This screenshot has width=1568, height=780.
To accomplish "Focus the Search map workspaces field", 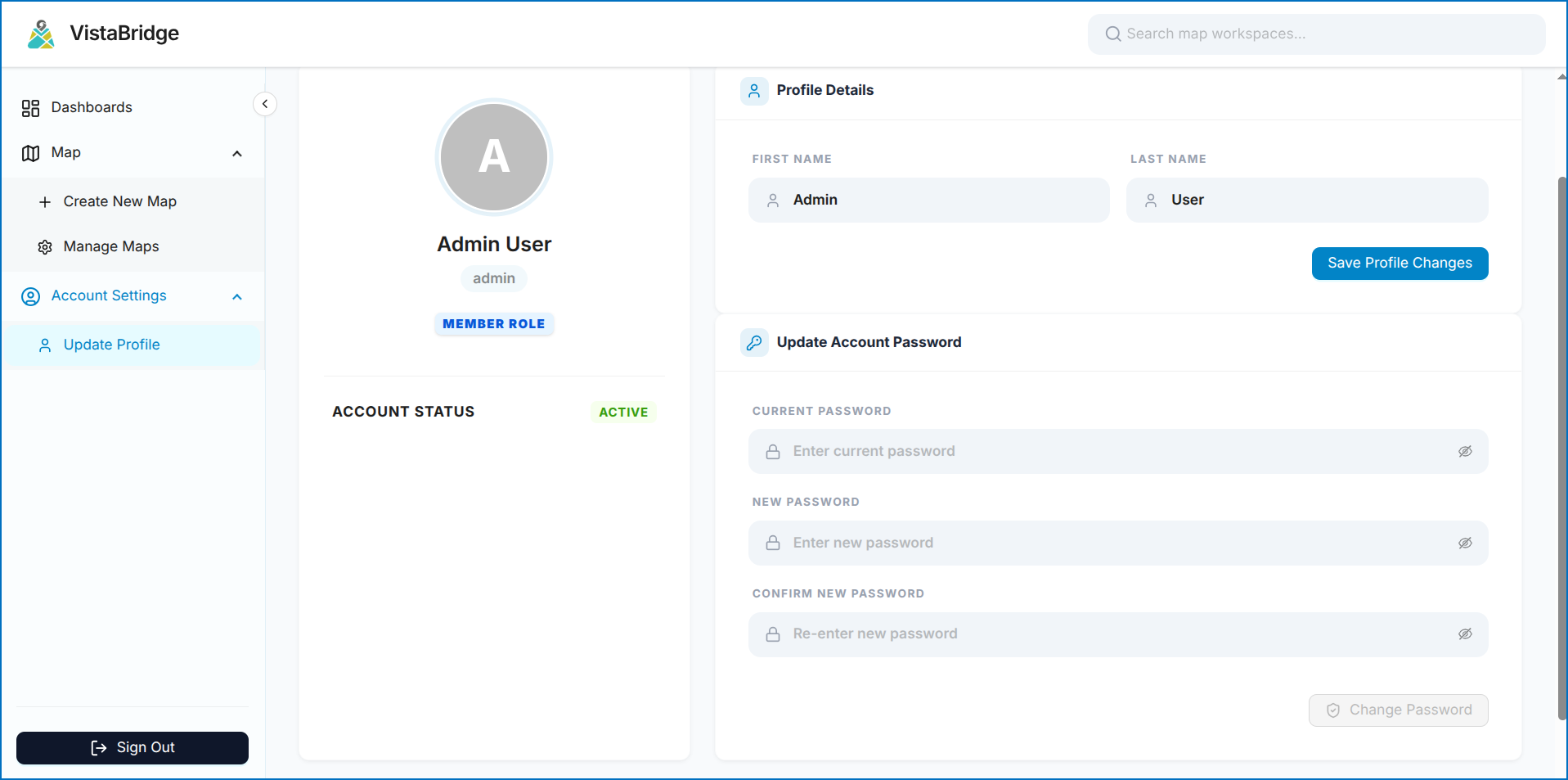I will [x=1316, y=34].
